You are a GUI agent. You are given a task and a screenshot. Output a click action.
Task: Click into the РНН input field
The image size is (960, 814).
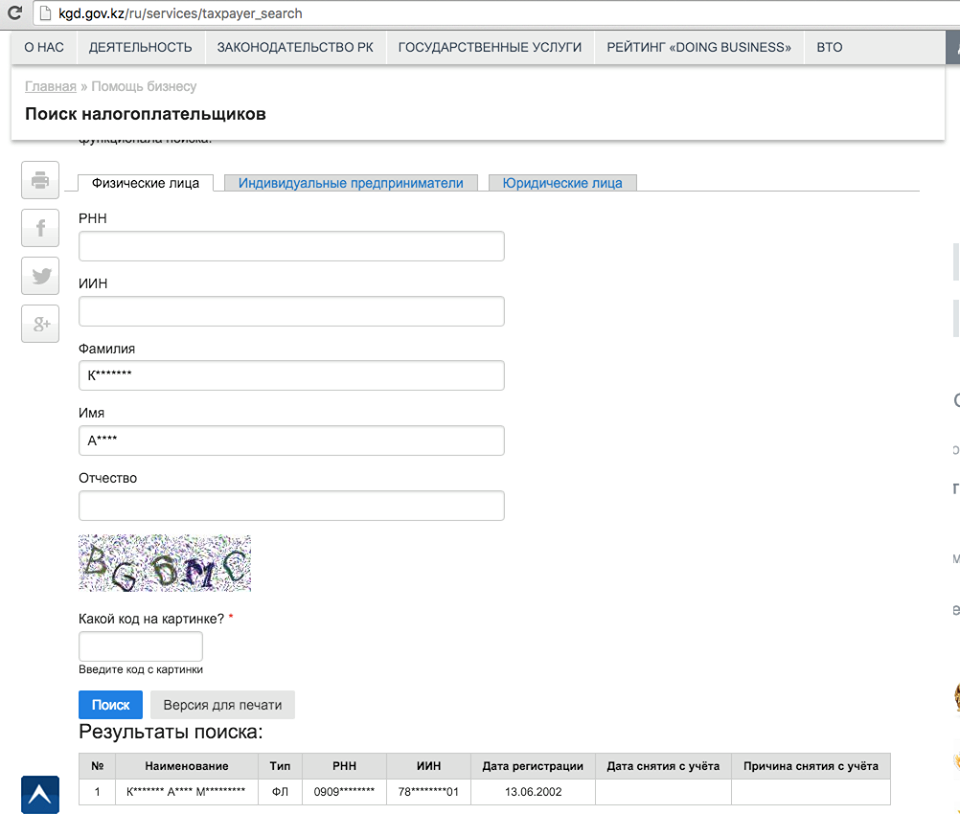tap(291, 247)
